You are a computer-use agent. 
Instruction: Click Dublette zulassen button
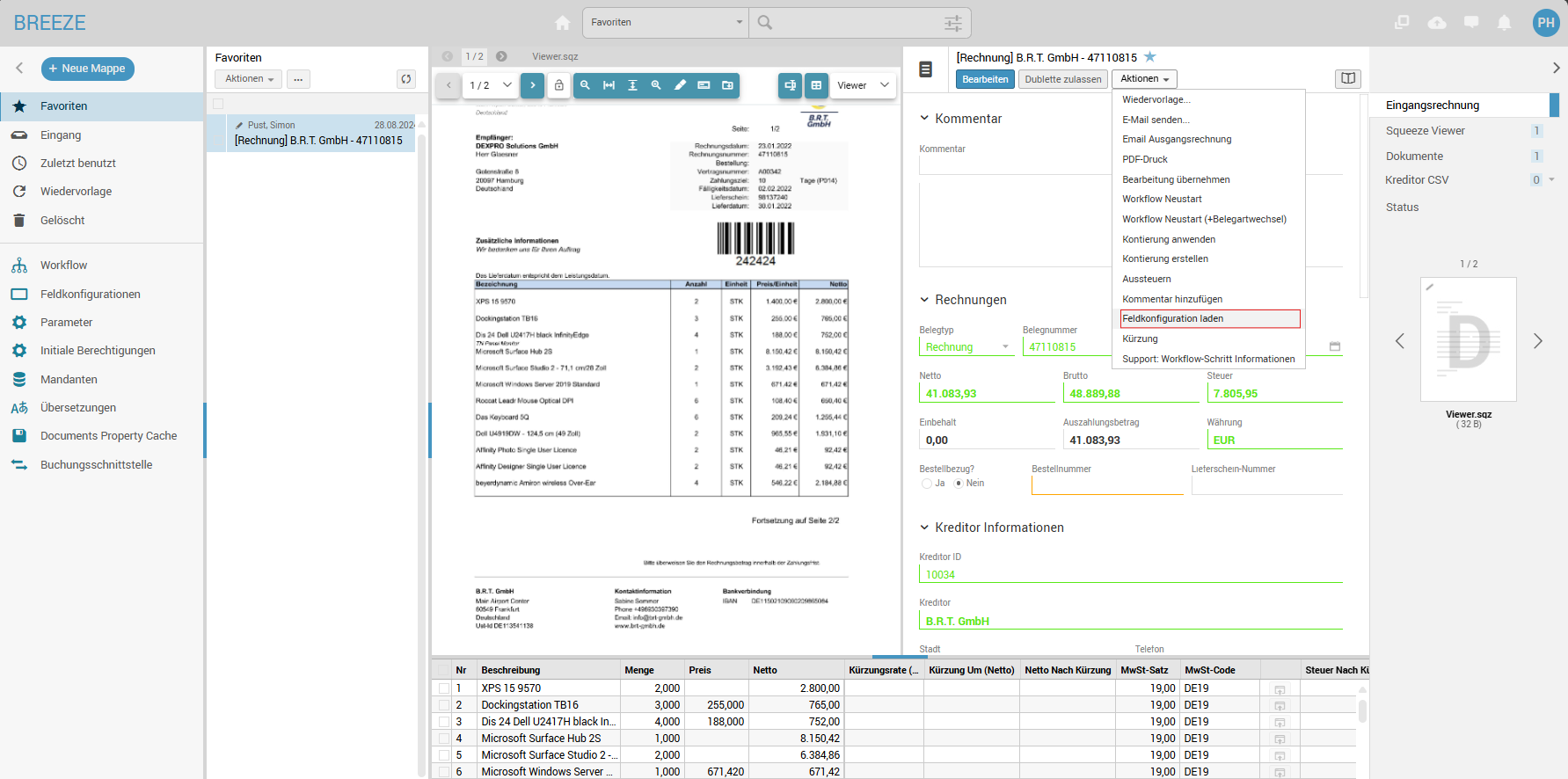tap(1062, 79)
